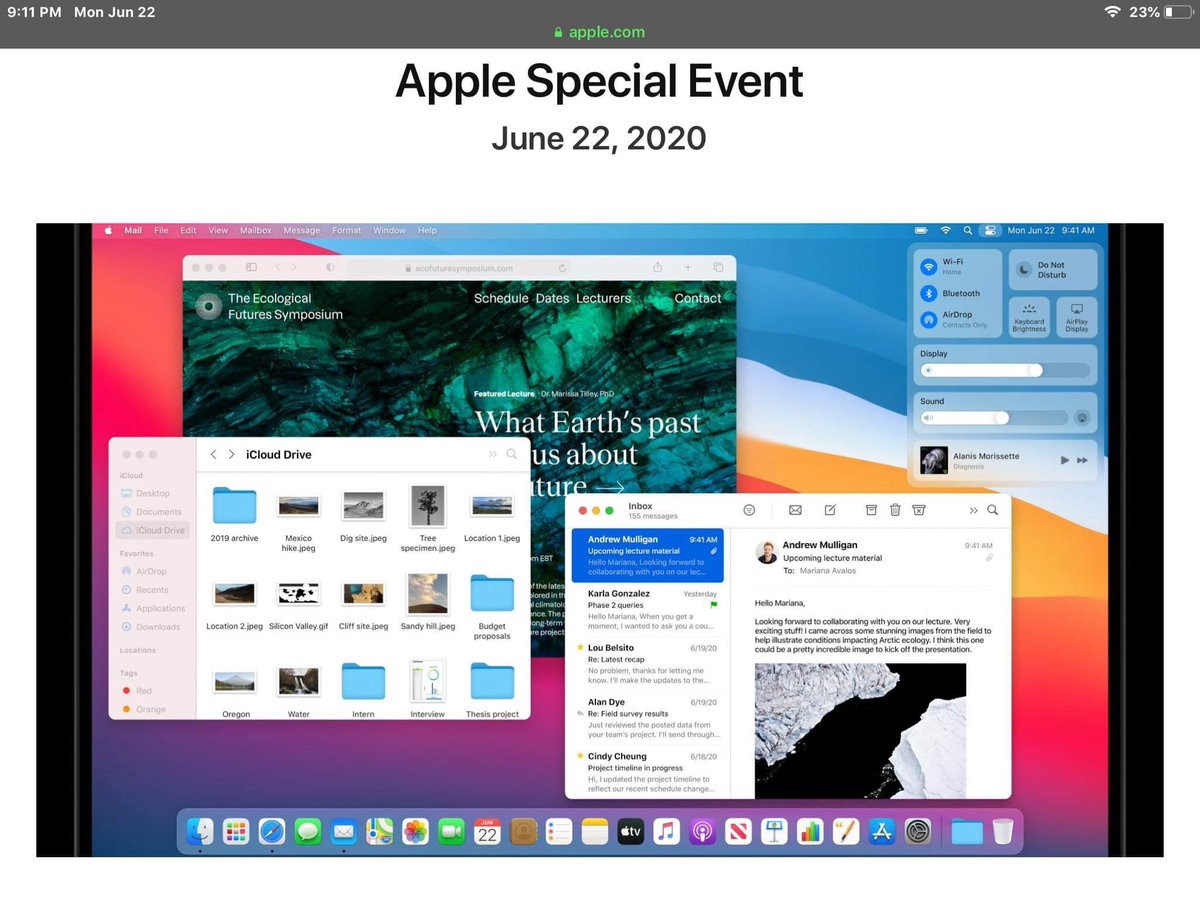
Task: Select Applications in Finder sidebar
Action: pyautogui.click(x=153, y=608)
